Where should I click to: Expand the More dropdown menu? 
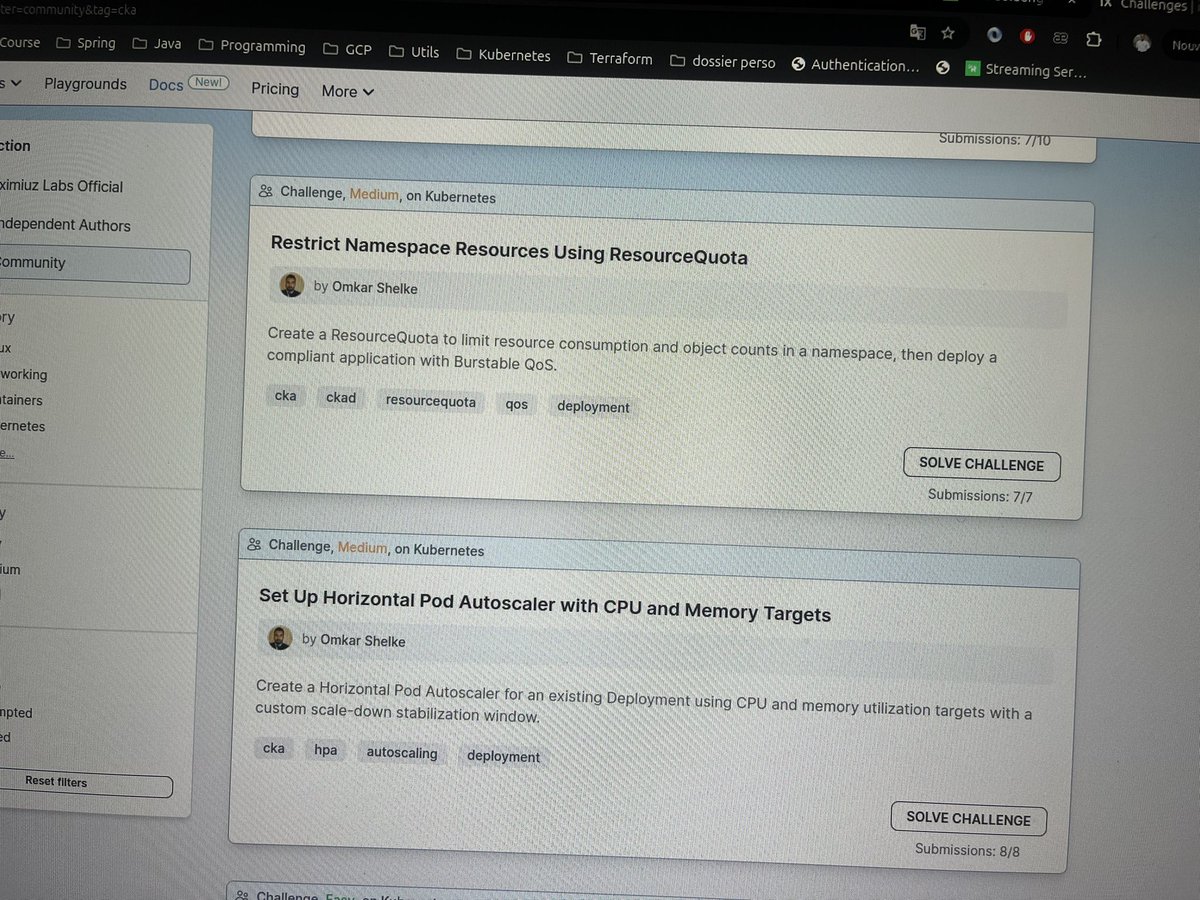click(347, 91)
